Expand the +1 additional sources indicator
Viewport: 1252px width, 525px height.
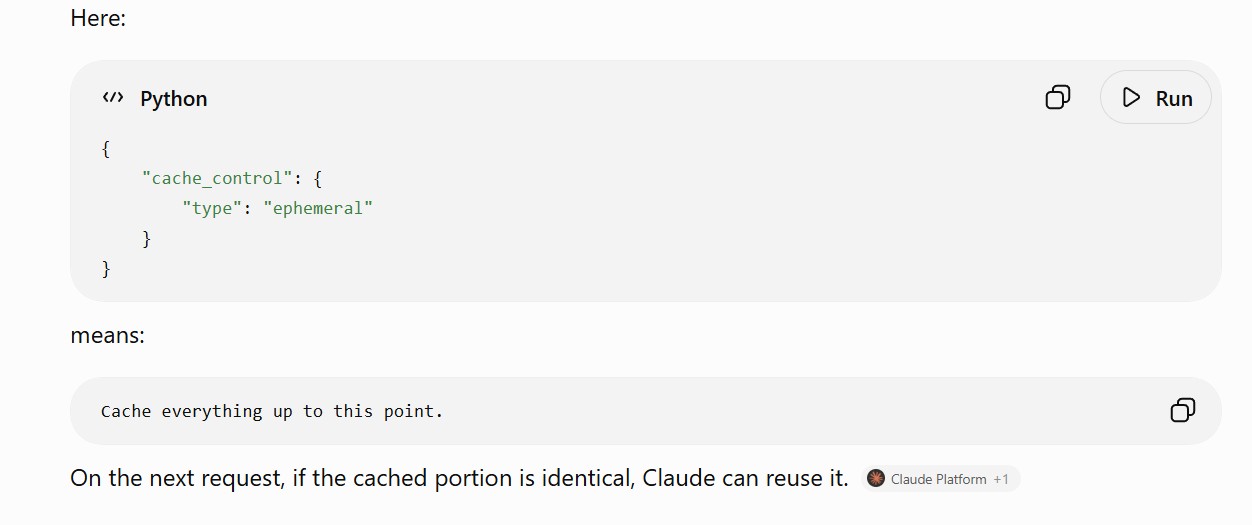pyautogui.click(x=1001, y=479)
